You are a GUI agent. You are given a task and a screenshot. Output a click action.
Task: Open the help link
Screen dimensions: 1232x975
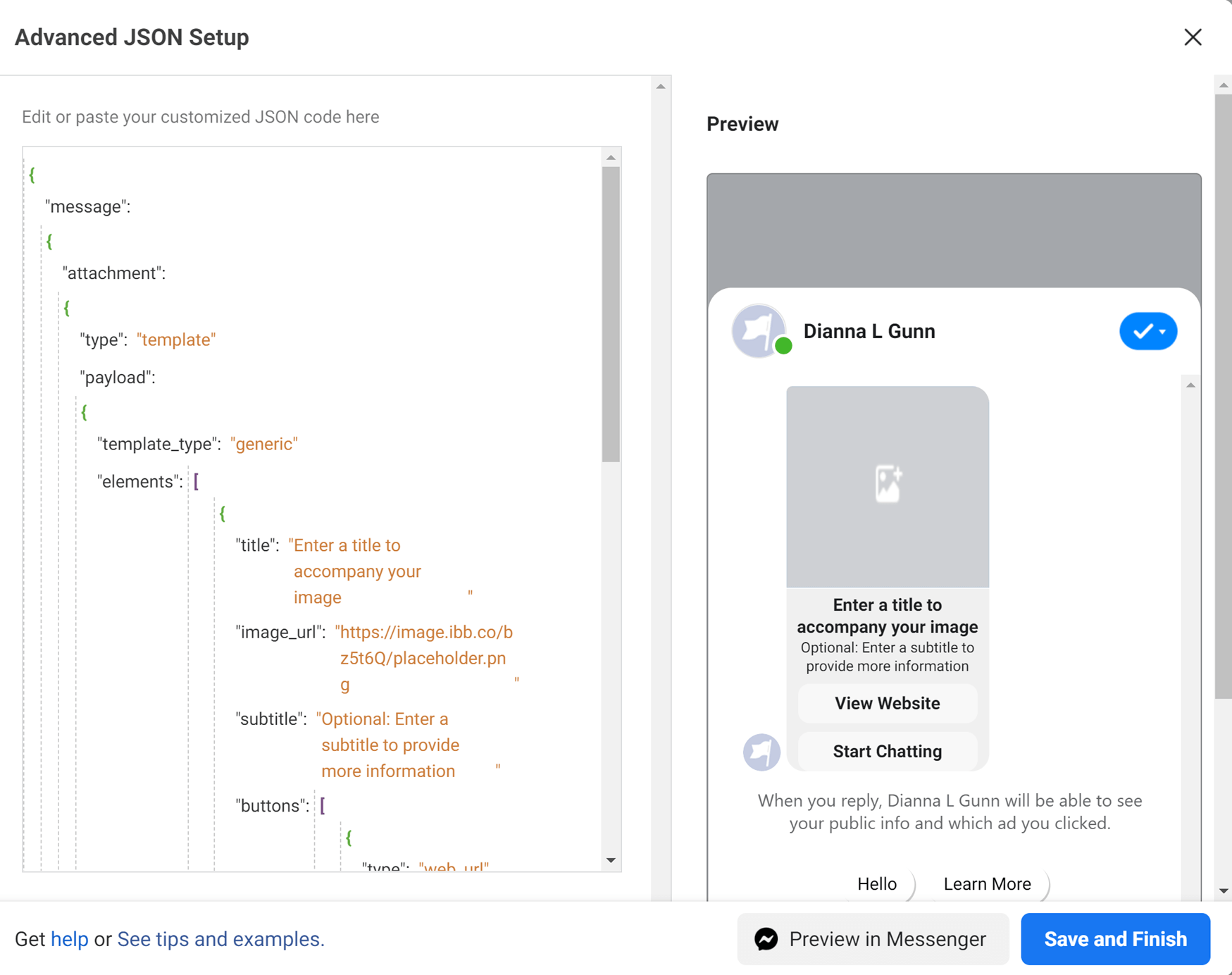[68, 939]
